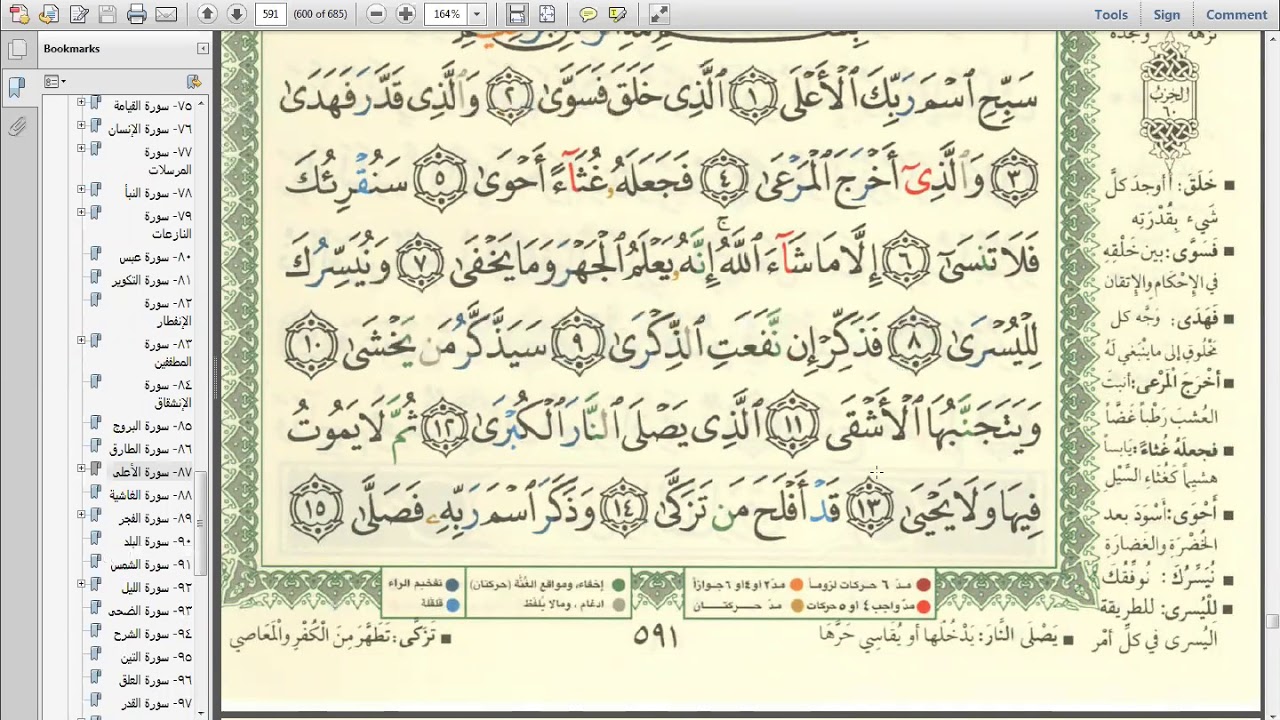
Task: Click the zoom value field 164%
Action: coord(446,14)
